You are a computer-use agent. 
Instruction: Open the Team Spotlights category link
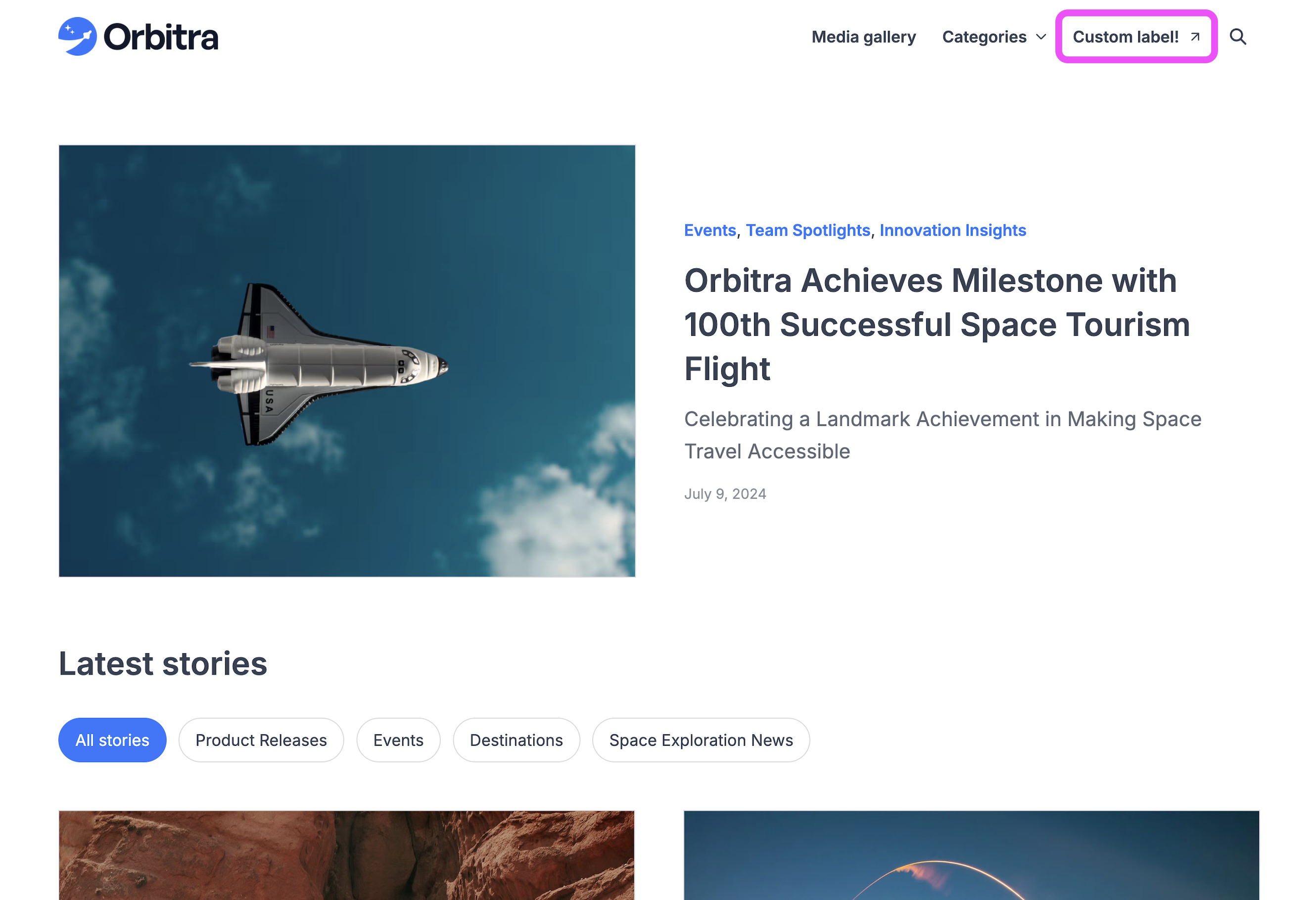[807, 230]
